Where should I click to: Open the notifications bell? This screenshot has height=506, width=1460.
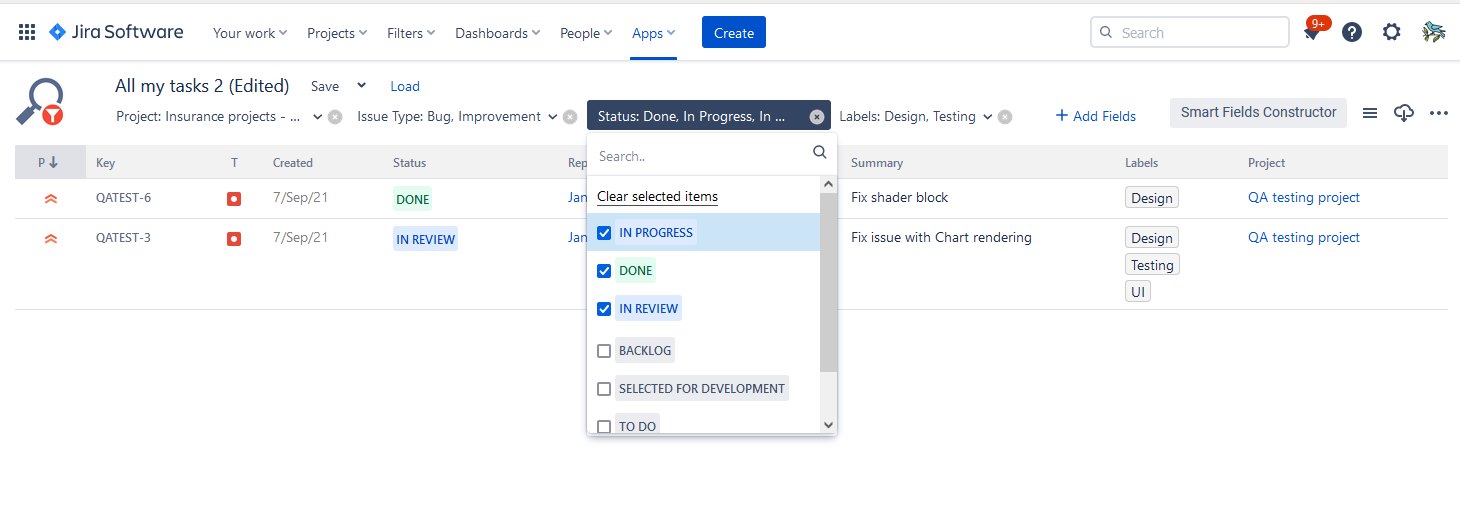(1311, 33)
